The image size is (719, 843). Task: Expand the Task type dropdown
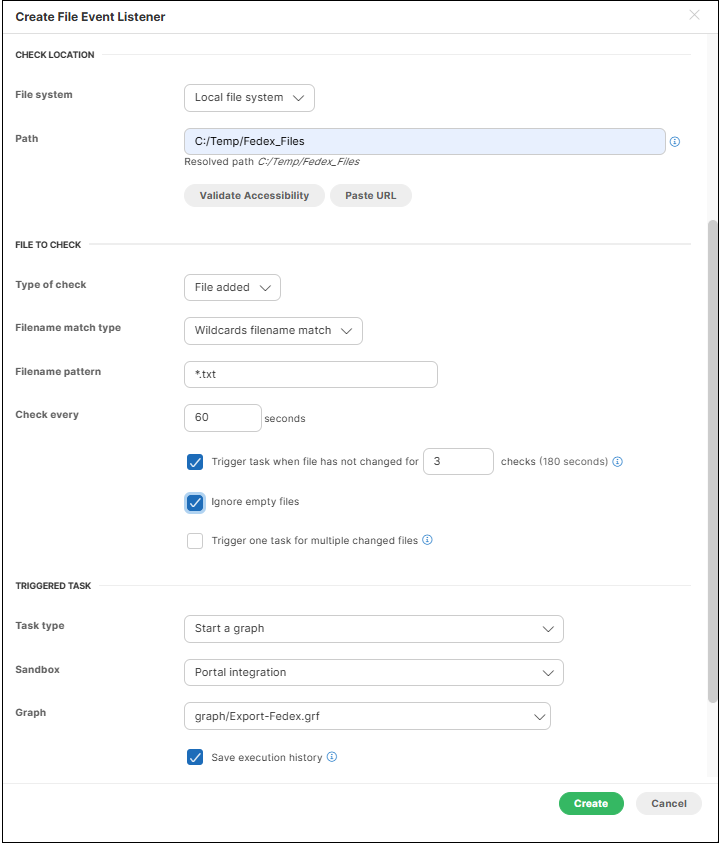[x=373, y=629]
